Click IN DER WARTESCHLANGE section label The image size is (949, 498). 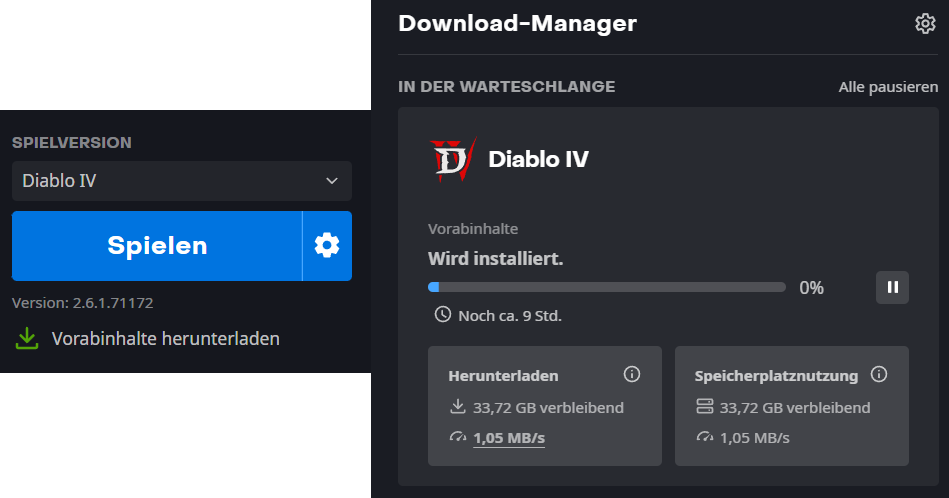(506, 87)
